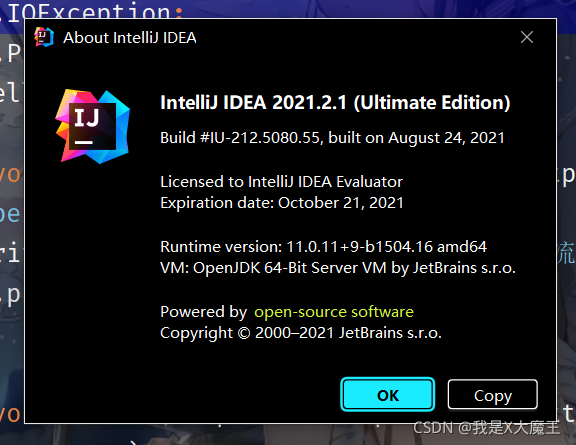Click the build date August 24, 2021
The width and height of the screenshot is (576, 445).
(446, 138)
